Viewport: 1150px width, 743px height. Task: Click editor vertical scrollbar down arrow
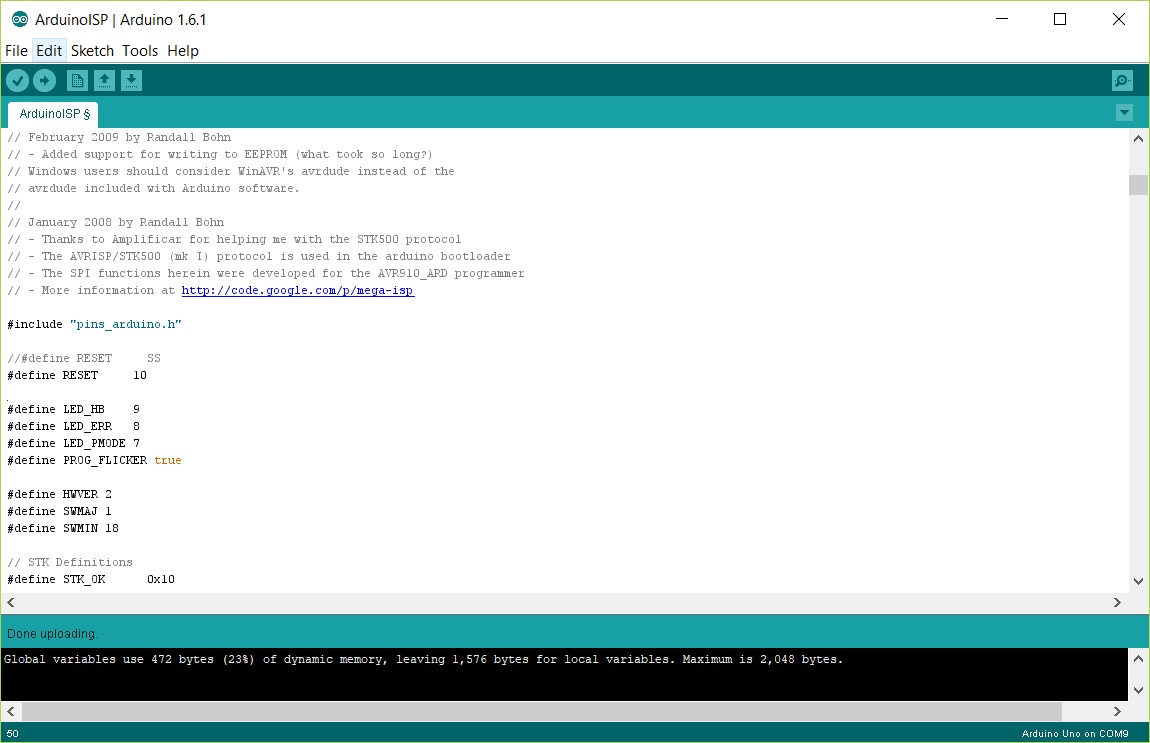click(1138, 581)
